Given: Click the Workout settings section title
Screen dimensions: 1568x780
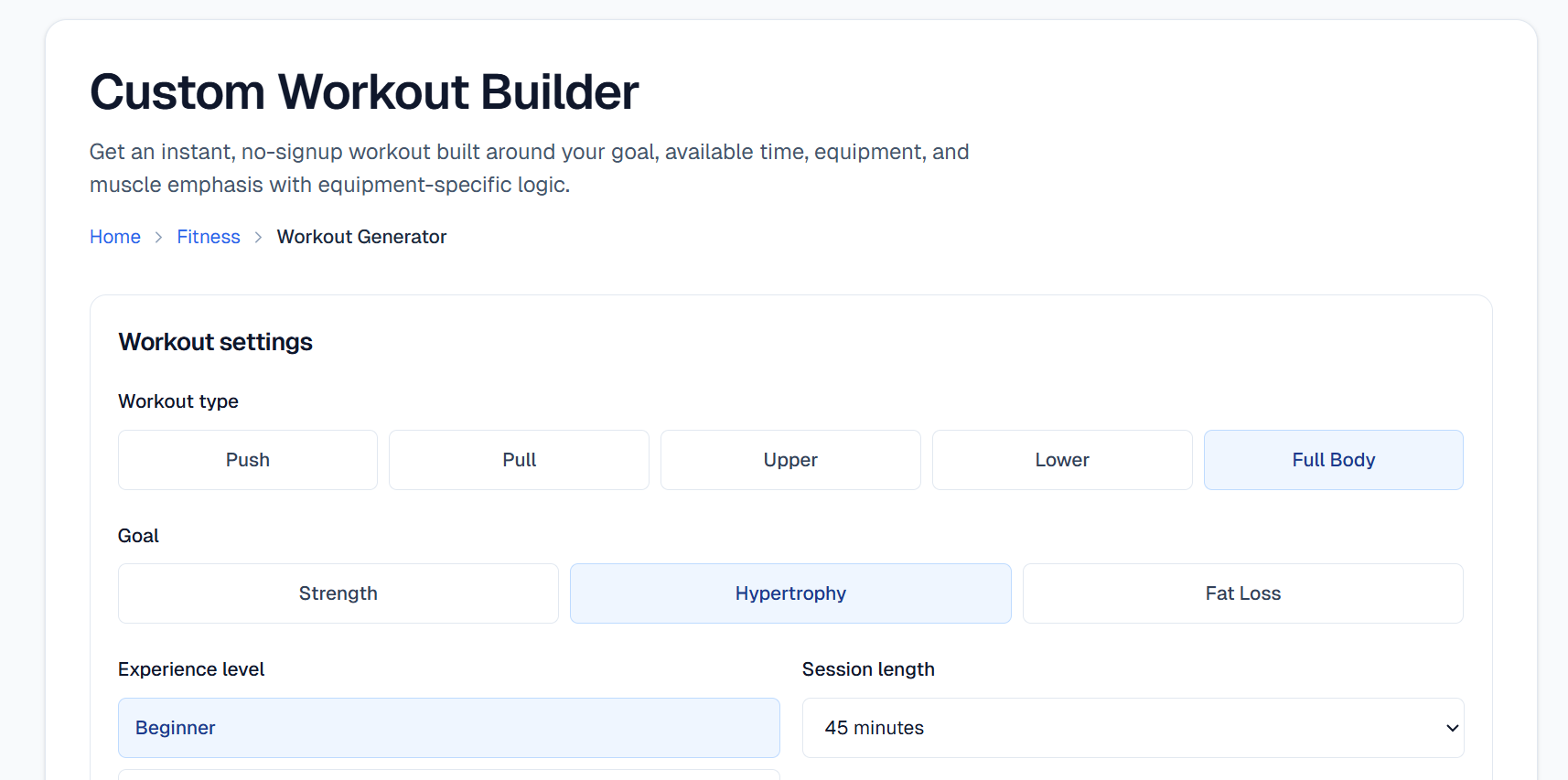Looking at the screenshot, I should [x=216, y=342].
